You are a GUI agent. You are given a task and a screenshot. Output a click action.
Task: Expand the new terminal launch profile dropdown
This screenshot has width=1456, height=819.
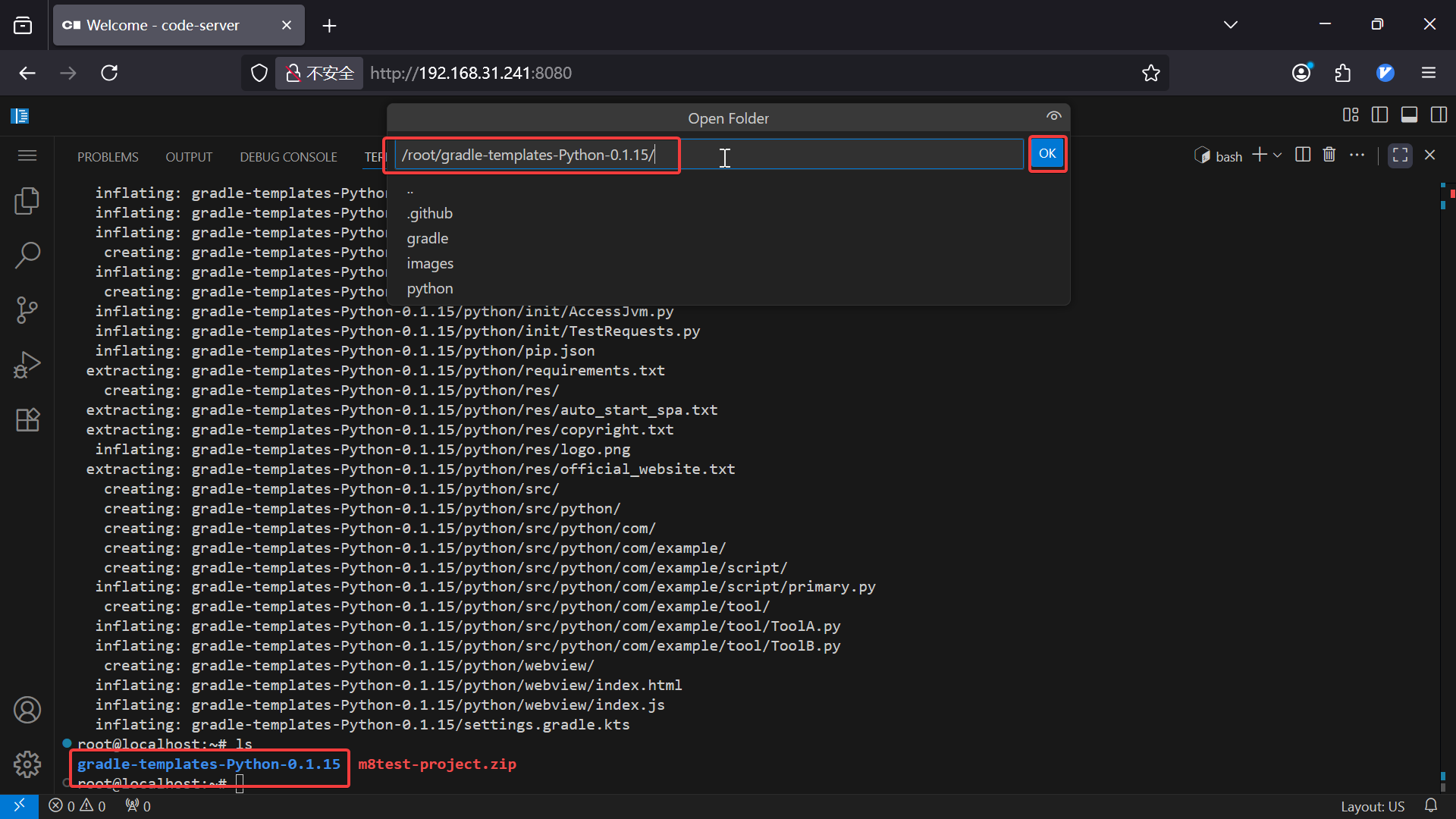(1278, 155)
